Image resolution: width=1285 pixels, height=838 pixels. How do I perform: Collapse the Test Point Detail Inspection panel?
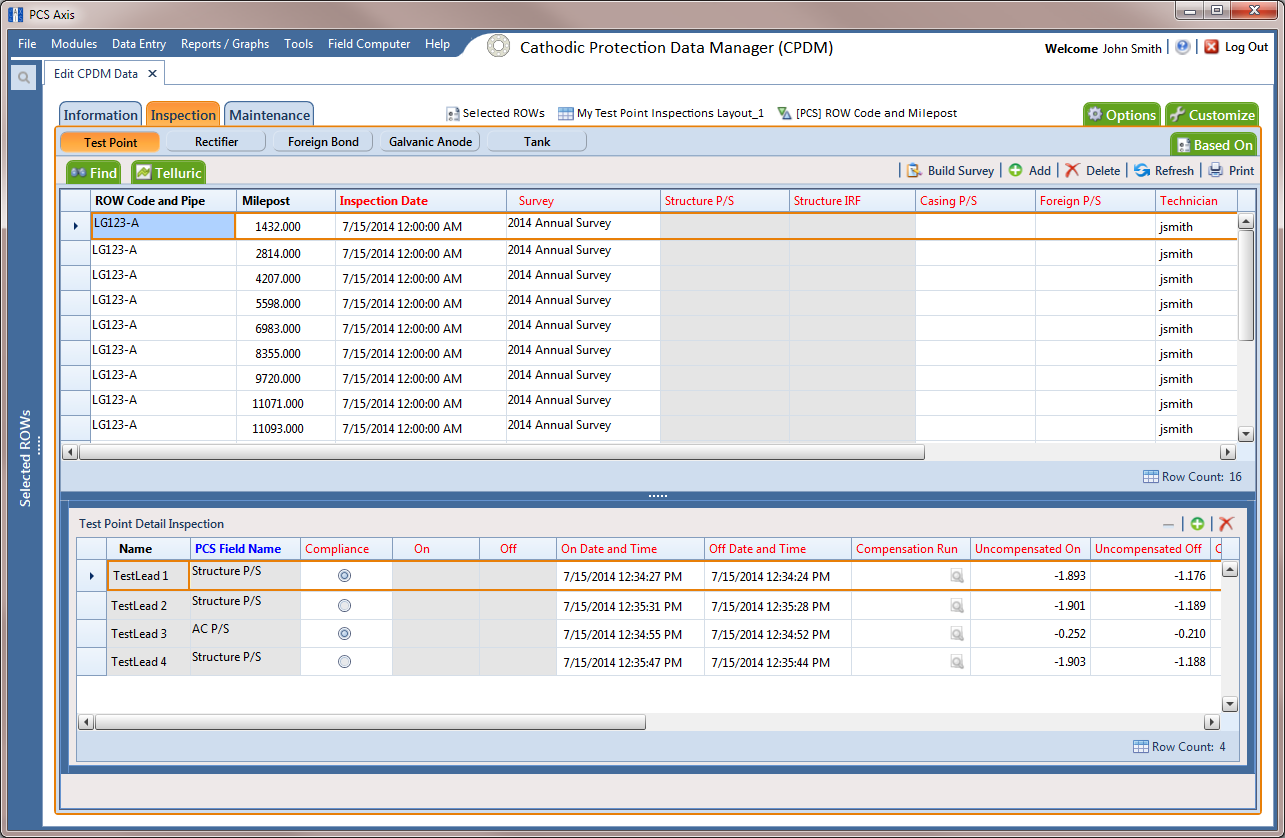click(1168, 524)
